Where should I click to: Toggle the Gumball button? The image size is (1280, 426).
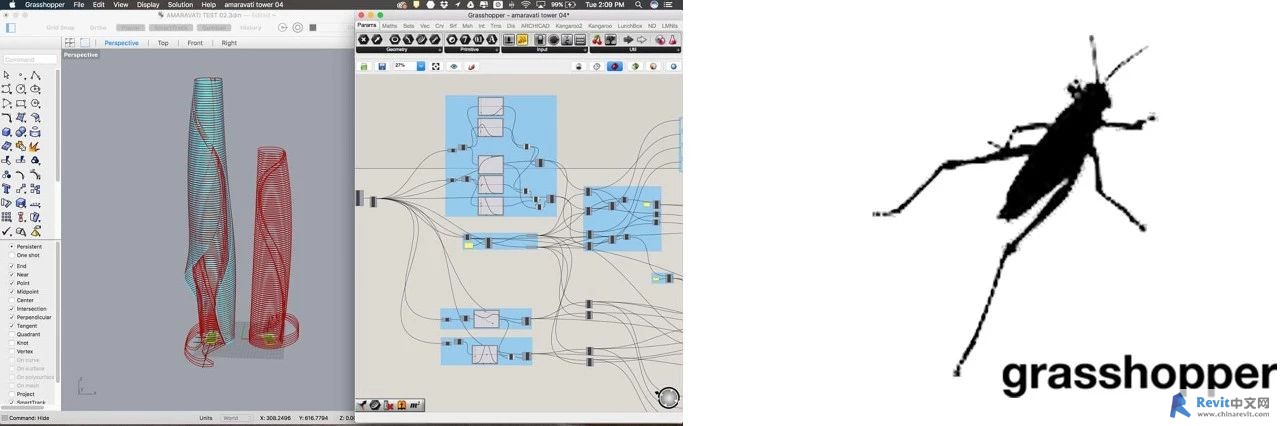point(214,27)
